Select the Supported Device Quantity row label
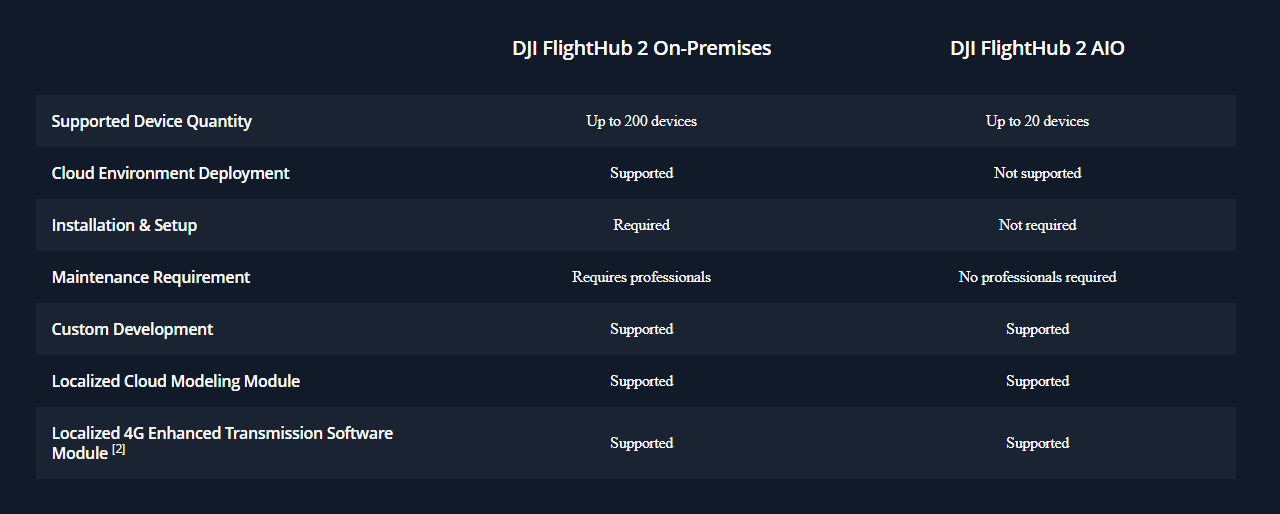This screenshot has width=1280, height=514. tap(151, 121)
